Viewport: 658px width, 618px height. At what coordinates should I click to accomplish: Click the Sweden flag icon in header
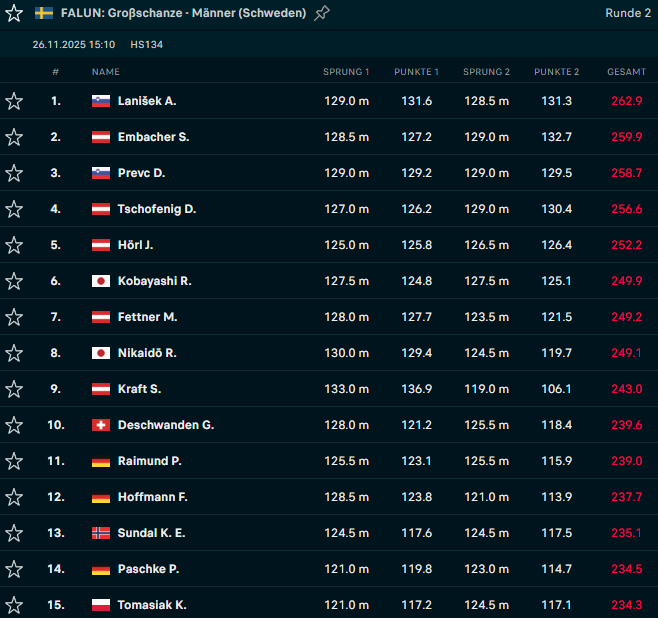point(44,13)
